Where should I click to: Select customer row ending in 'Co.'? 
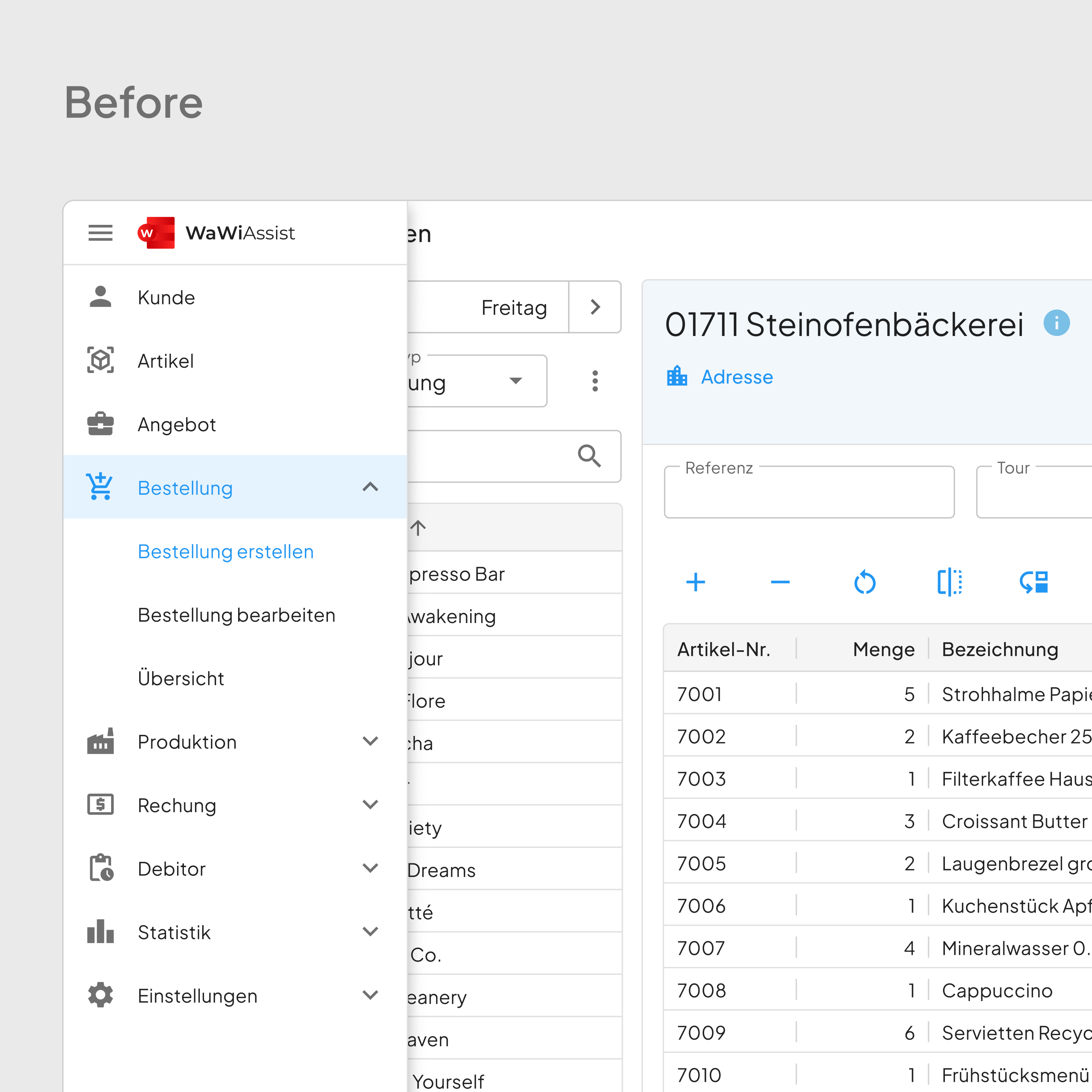pos(515,954)
